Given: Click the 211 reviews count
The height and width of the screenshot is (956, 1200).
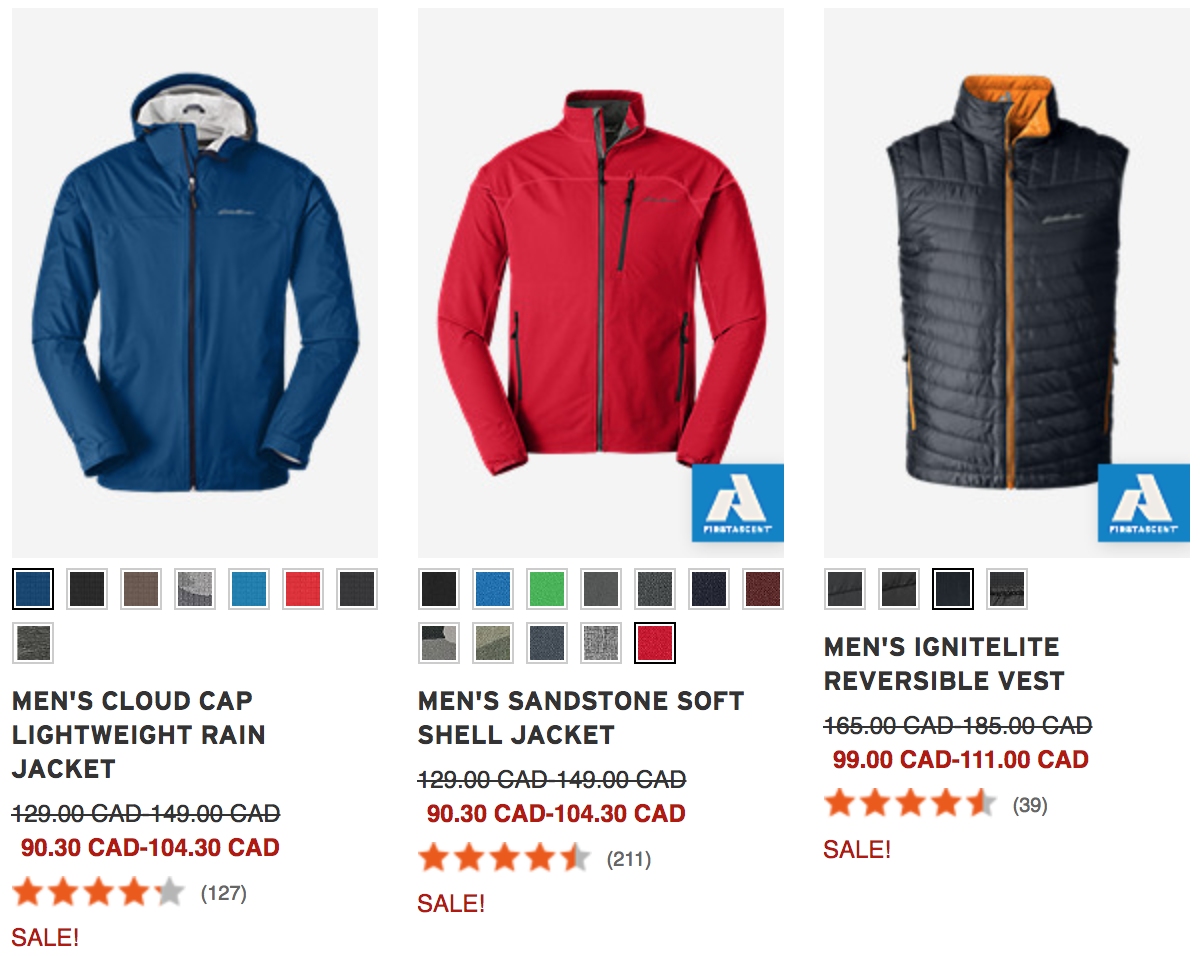Looking at the screenshot, I should pyautogui.click(x=629, y=859).
